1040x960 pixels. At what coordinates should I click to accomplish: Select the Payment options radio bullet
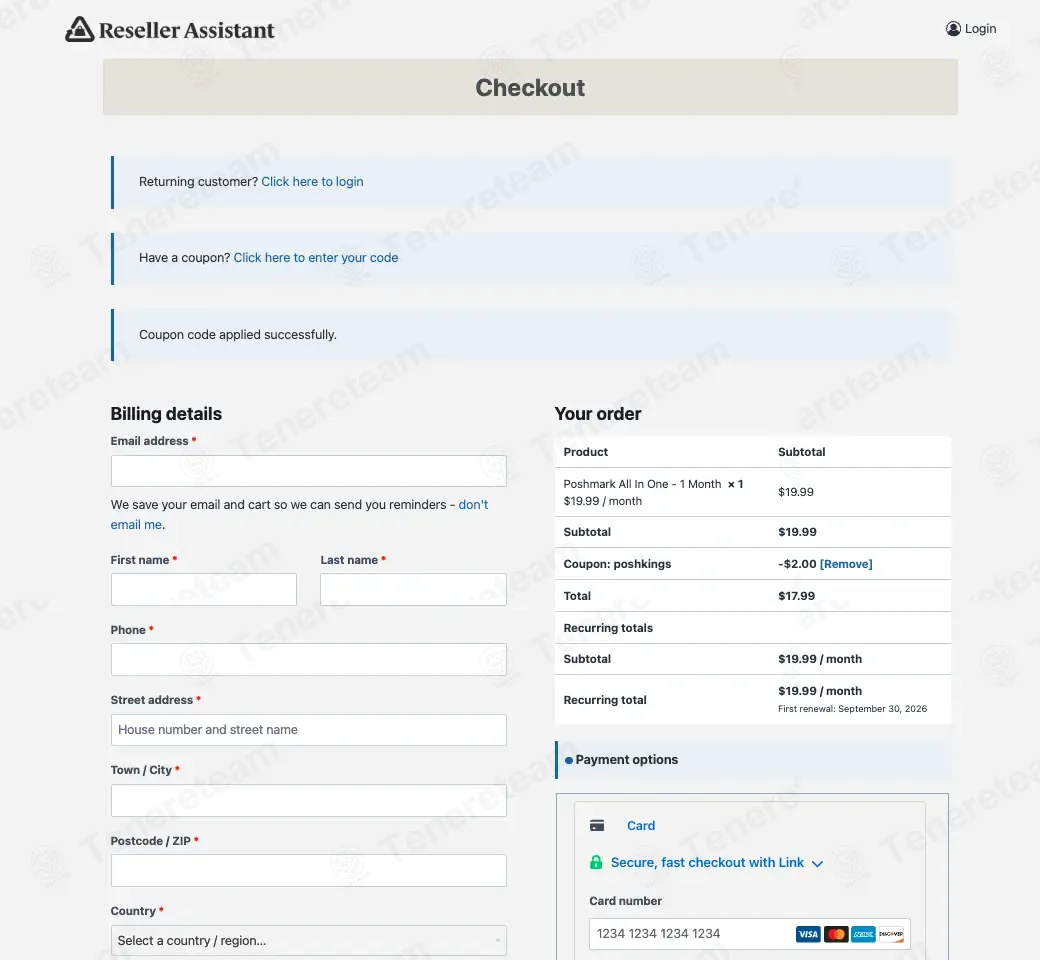coord(568,760)
